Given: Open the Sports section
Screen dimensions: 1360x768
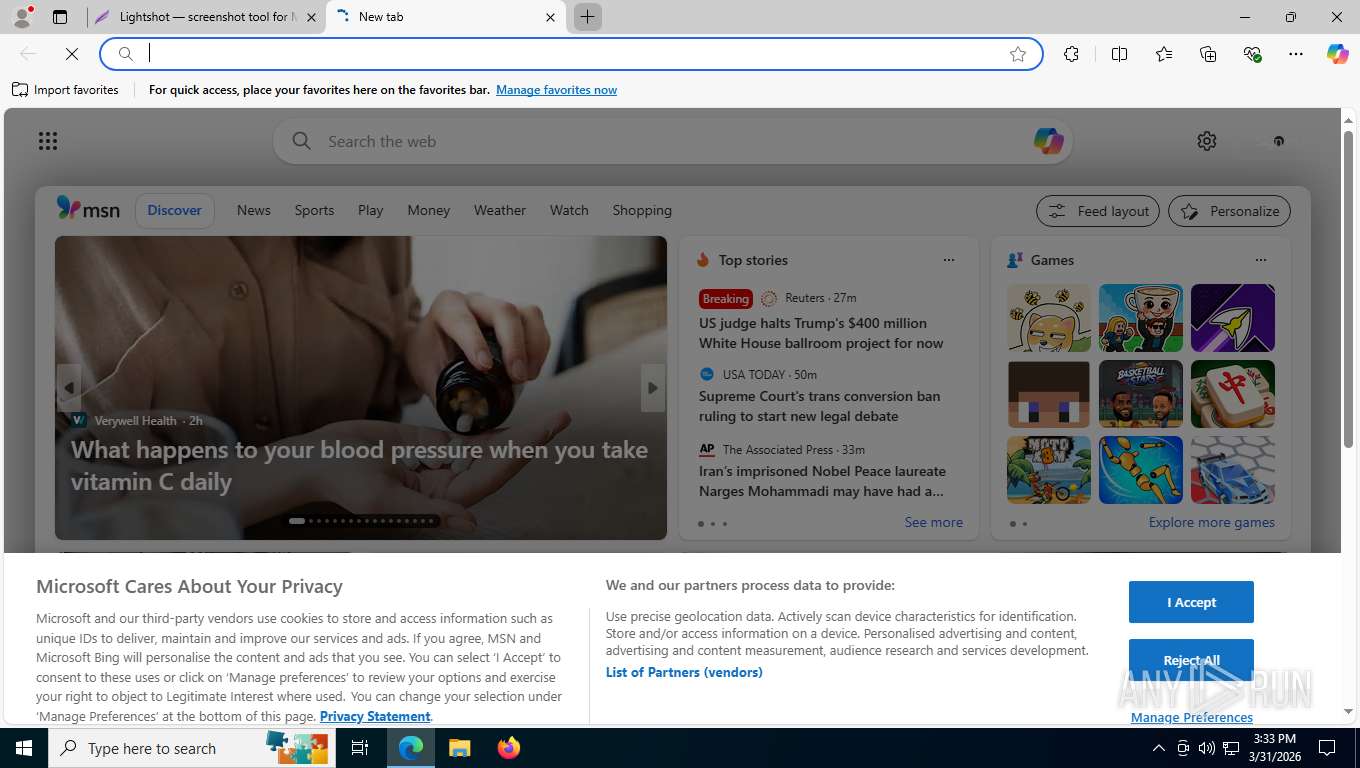Looking at the screenshot, I should pyautogui.click(x=314, y=210).
